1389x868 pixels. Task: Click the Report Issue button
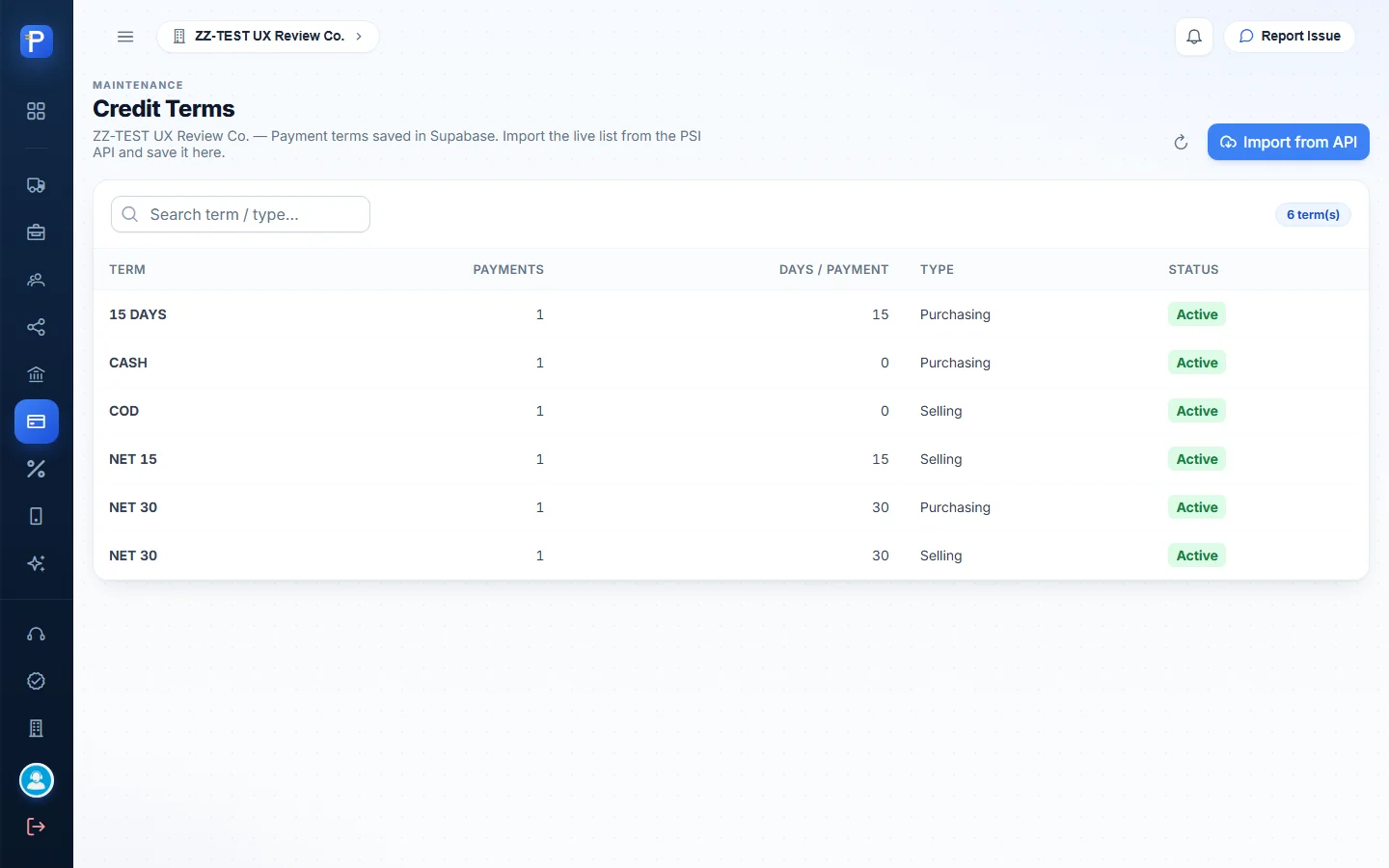tap(1290, 37)
